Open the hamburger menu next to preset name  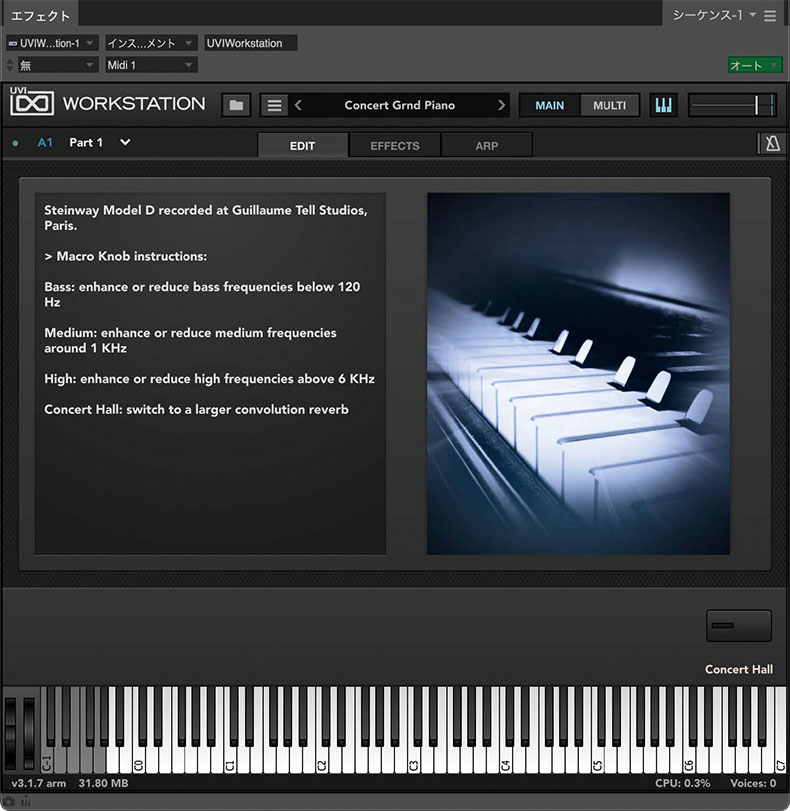[x=274, y=106]
